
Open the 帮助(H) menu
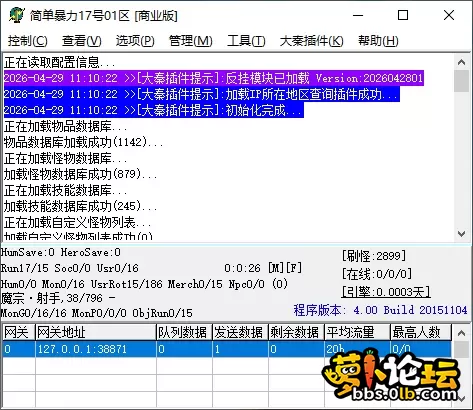378,41
